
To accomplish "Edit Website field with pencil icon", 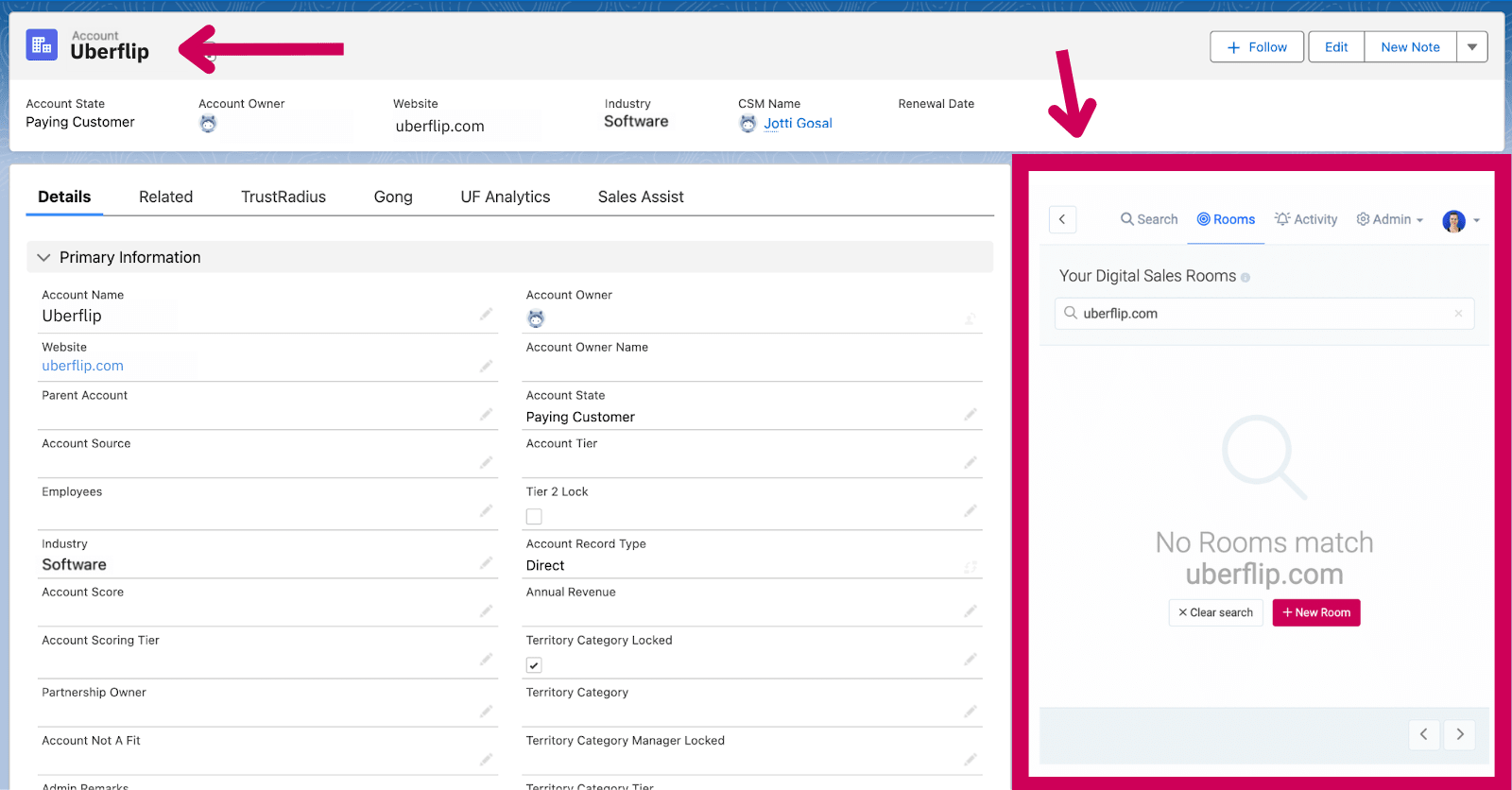I will pyautogui.click(x=486, y=366).
